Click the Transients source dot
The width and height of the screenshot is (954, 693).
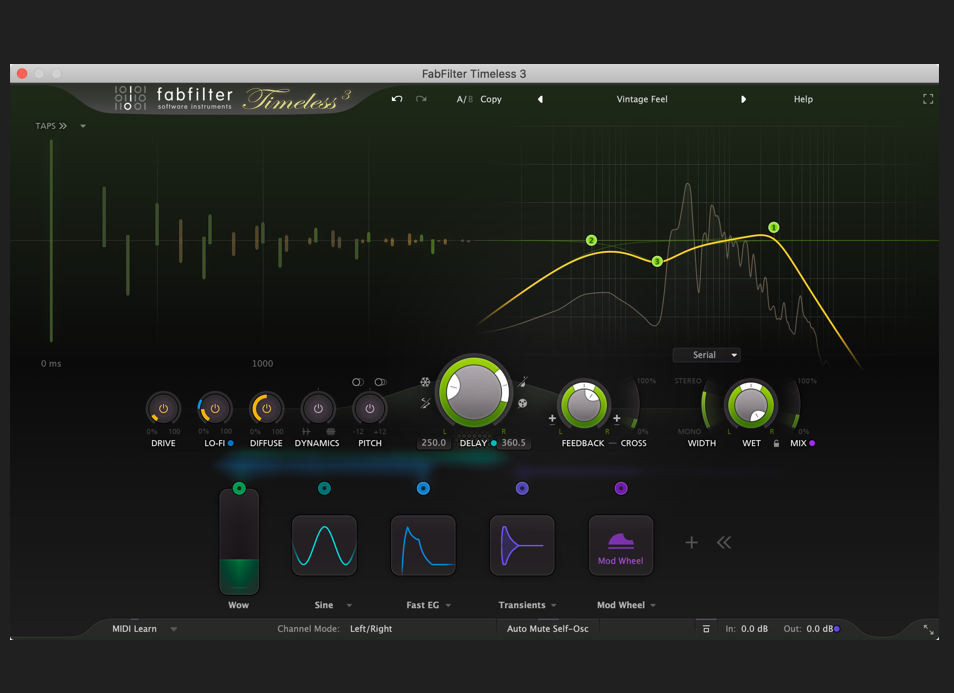click(522, 488)
